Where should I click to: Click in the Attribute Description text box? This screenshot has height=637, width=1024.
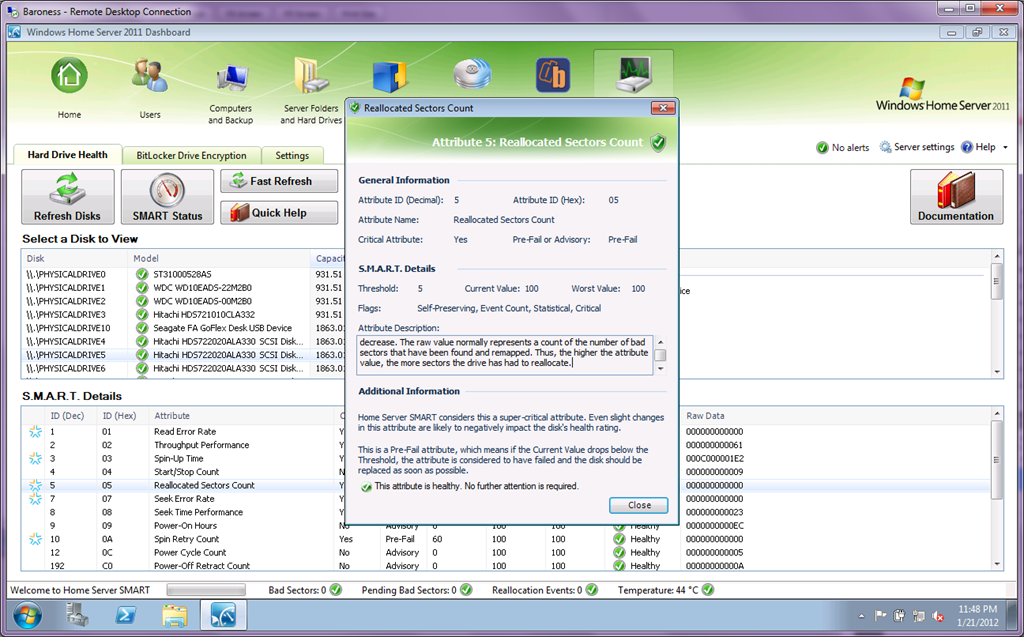(504, 355)
